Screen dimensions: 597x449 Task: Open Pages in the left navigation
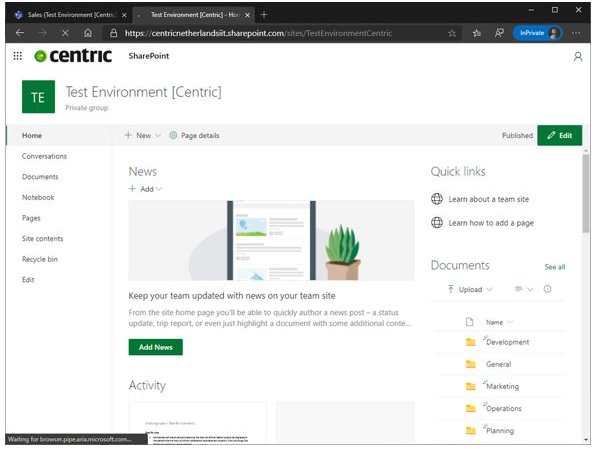[x=31, y=218]
